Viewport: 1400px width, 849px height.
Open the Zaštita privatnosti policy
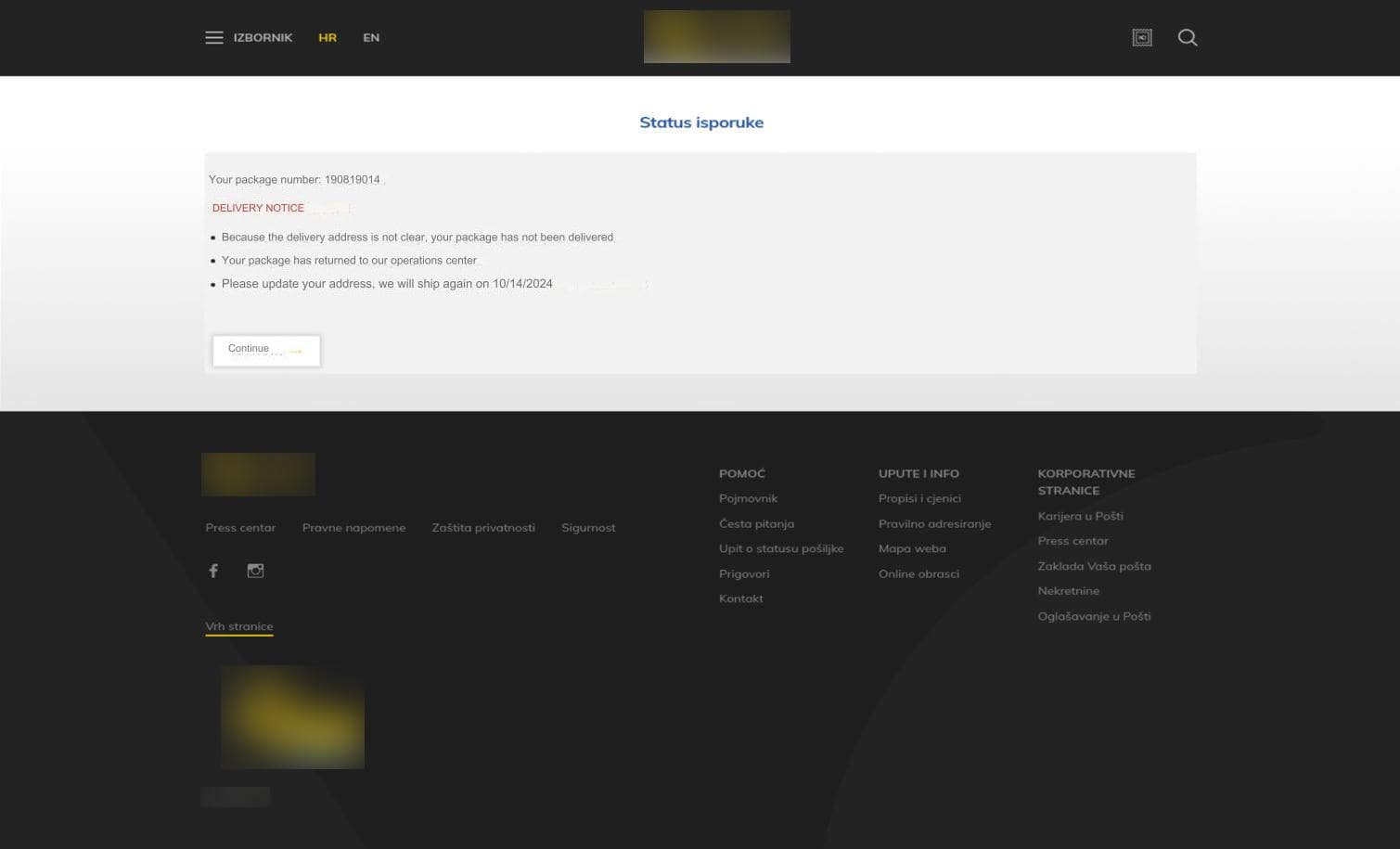pyautogui.click(x=482, y=527)
